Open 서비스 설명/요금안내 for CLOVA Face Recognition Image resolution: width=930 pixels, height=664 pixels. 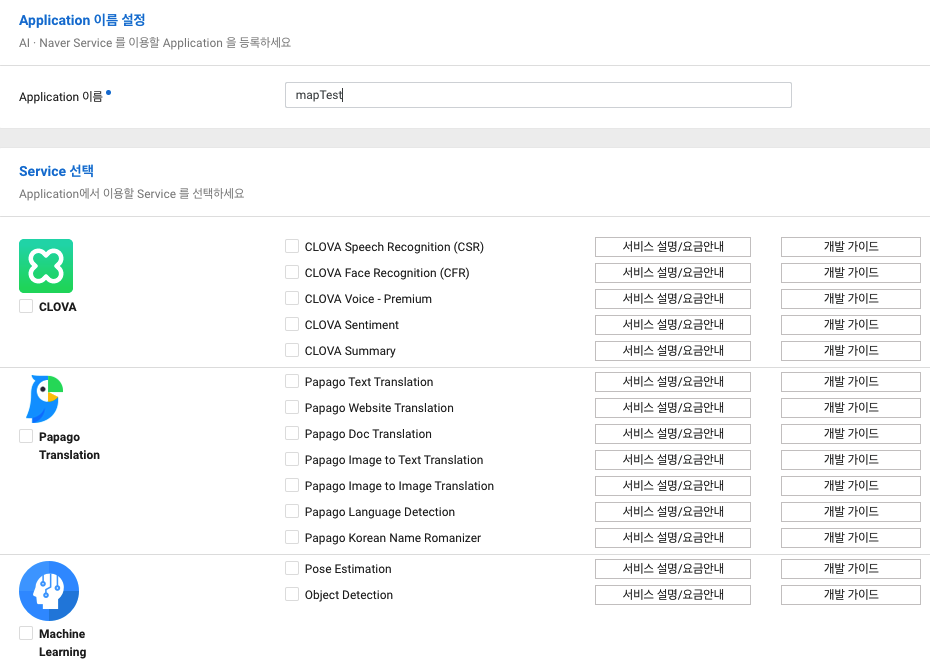pos(673,273)
